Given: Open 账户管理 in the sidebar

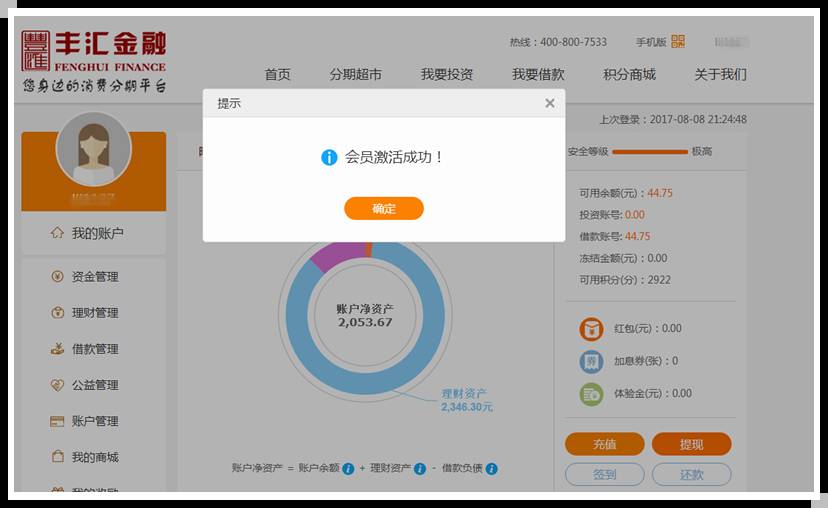Looking at the screenshot, I should 95,421.
